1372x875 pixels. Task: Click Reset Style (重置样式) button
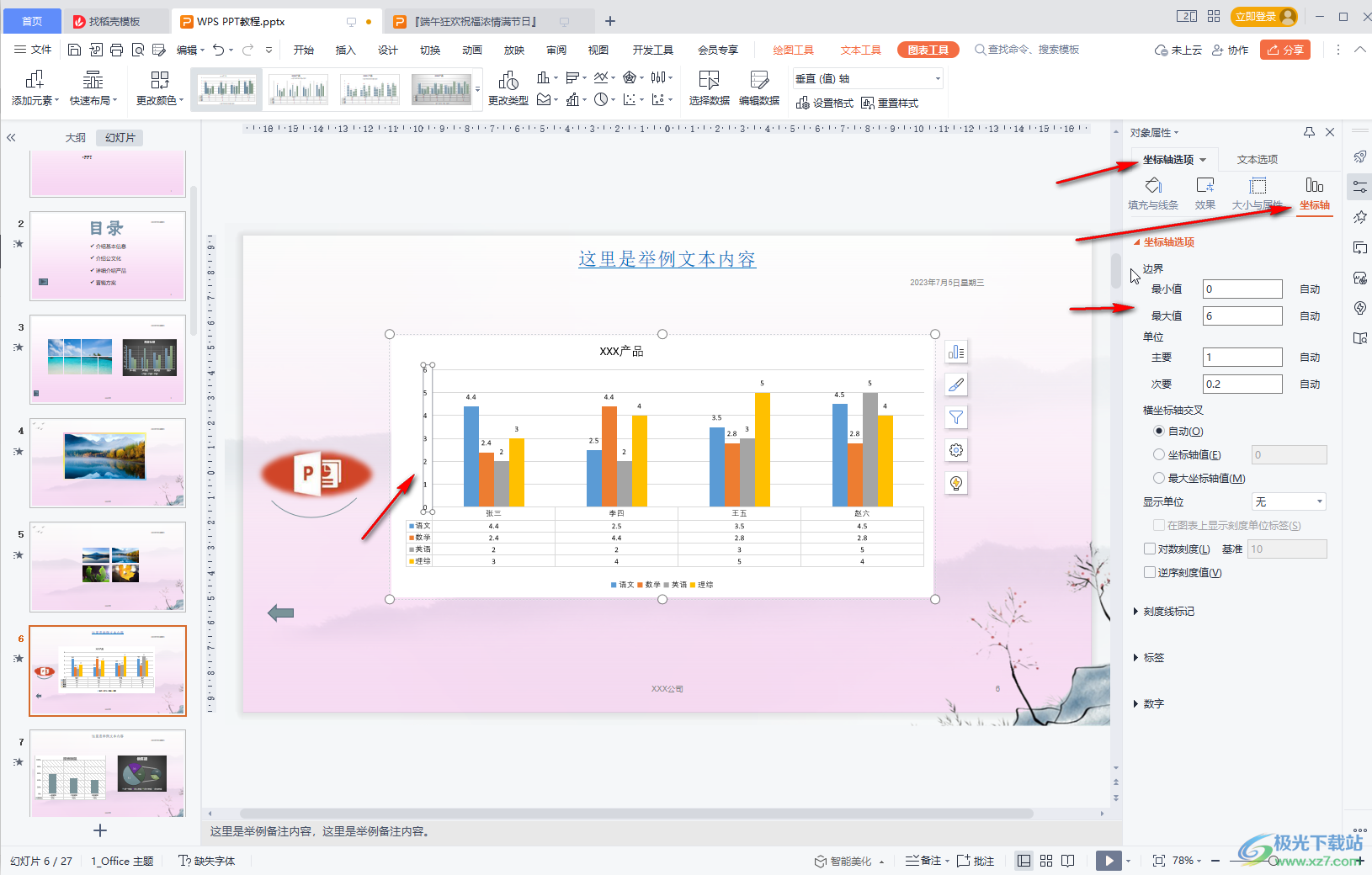point(890,103)
